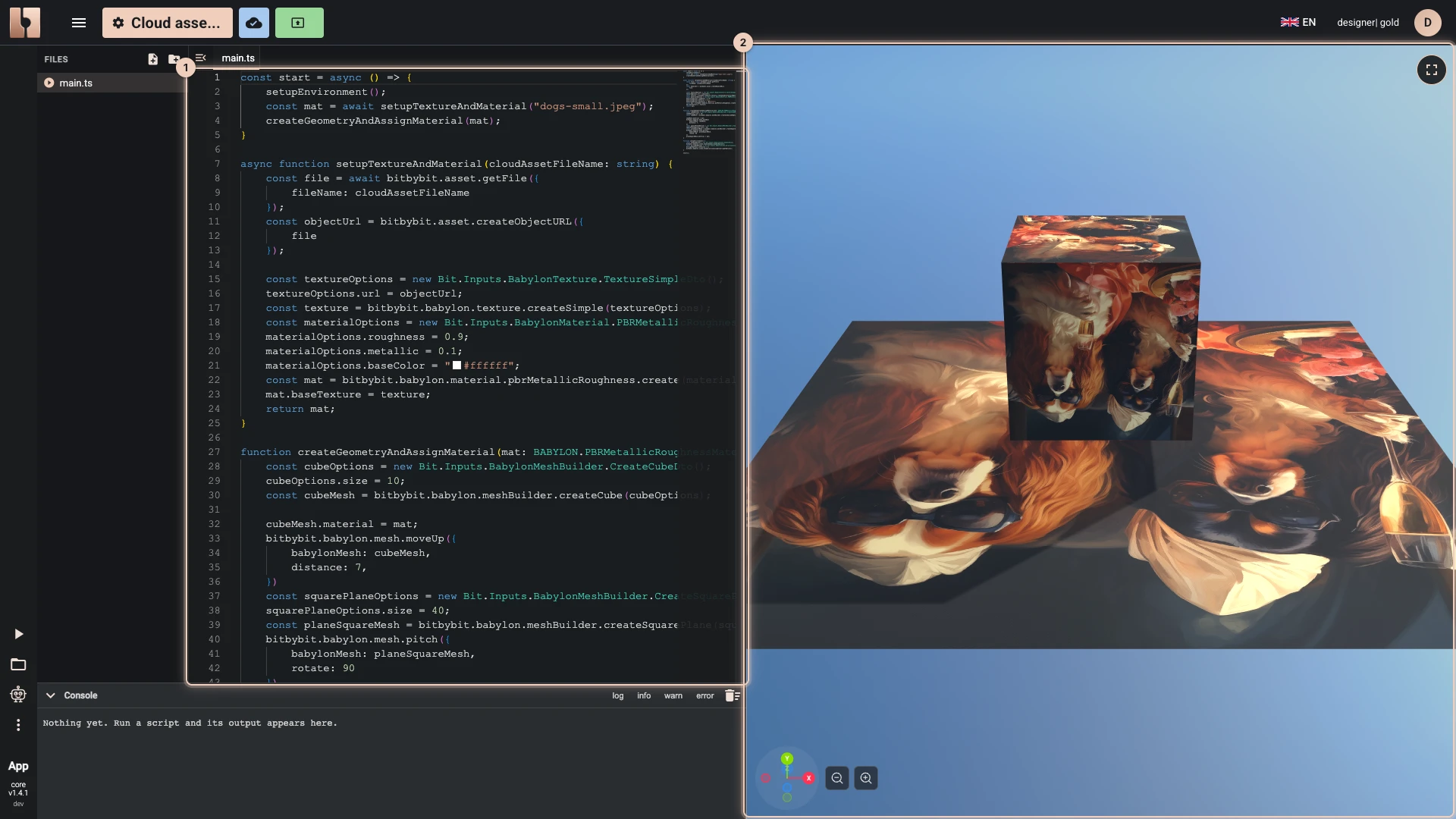Click the line 27 createGeometryAndAssignMaterial function text

(395, 452)
